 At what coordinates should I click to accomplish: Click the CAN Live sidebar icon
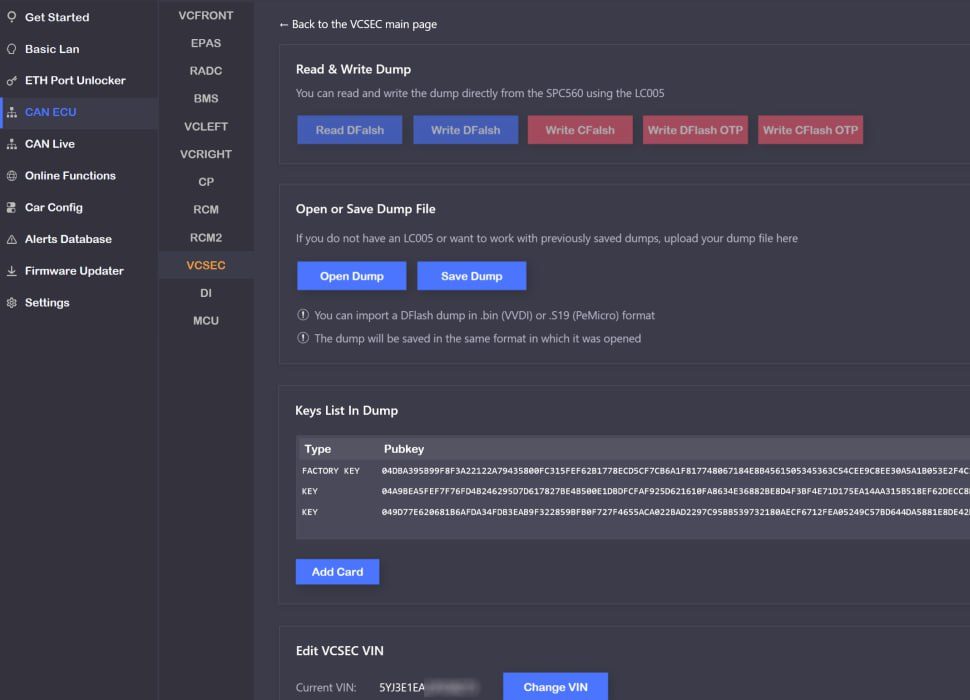click(x=12, y=144)
